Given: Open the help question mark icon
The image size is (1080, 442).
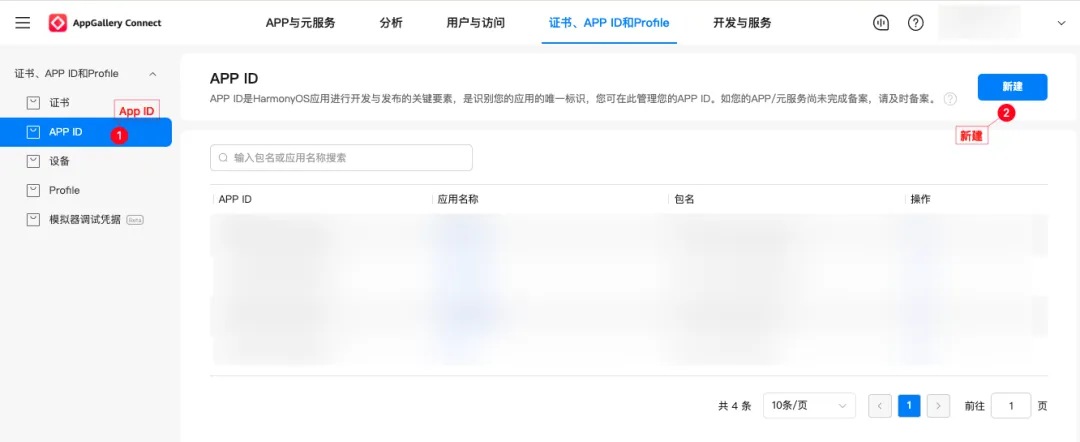Looking at the screenshot, I should tap(915, 23).
